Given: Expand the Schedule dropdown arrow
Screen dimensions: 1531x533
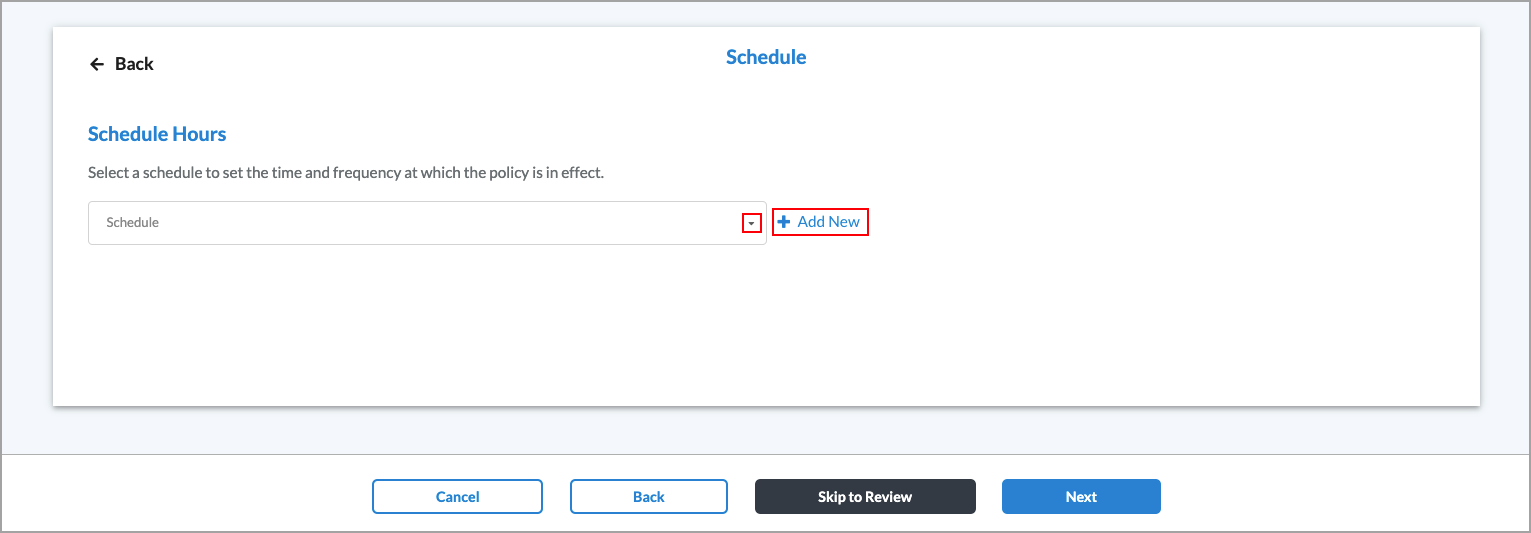Looking at the screenshot, I should (x=751, y=223).
